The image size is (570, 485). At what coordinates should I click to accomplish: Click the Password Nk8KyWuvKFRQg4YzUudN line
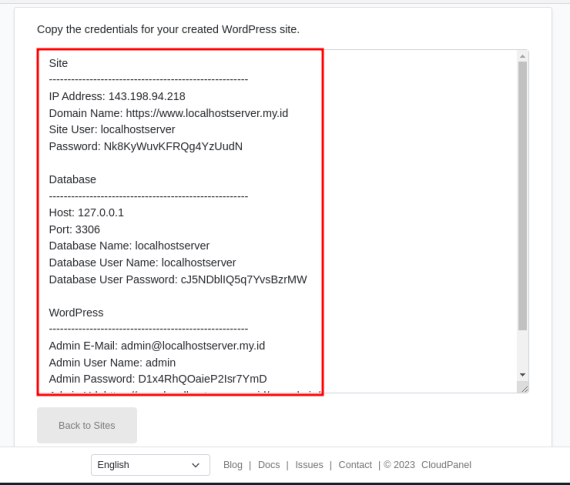[146, 146]
